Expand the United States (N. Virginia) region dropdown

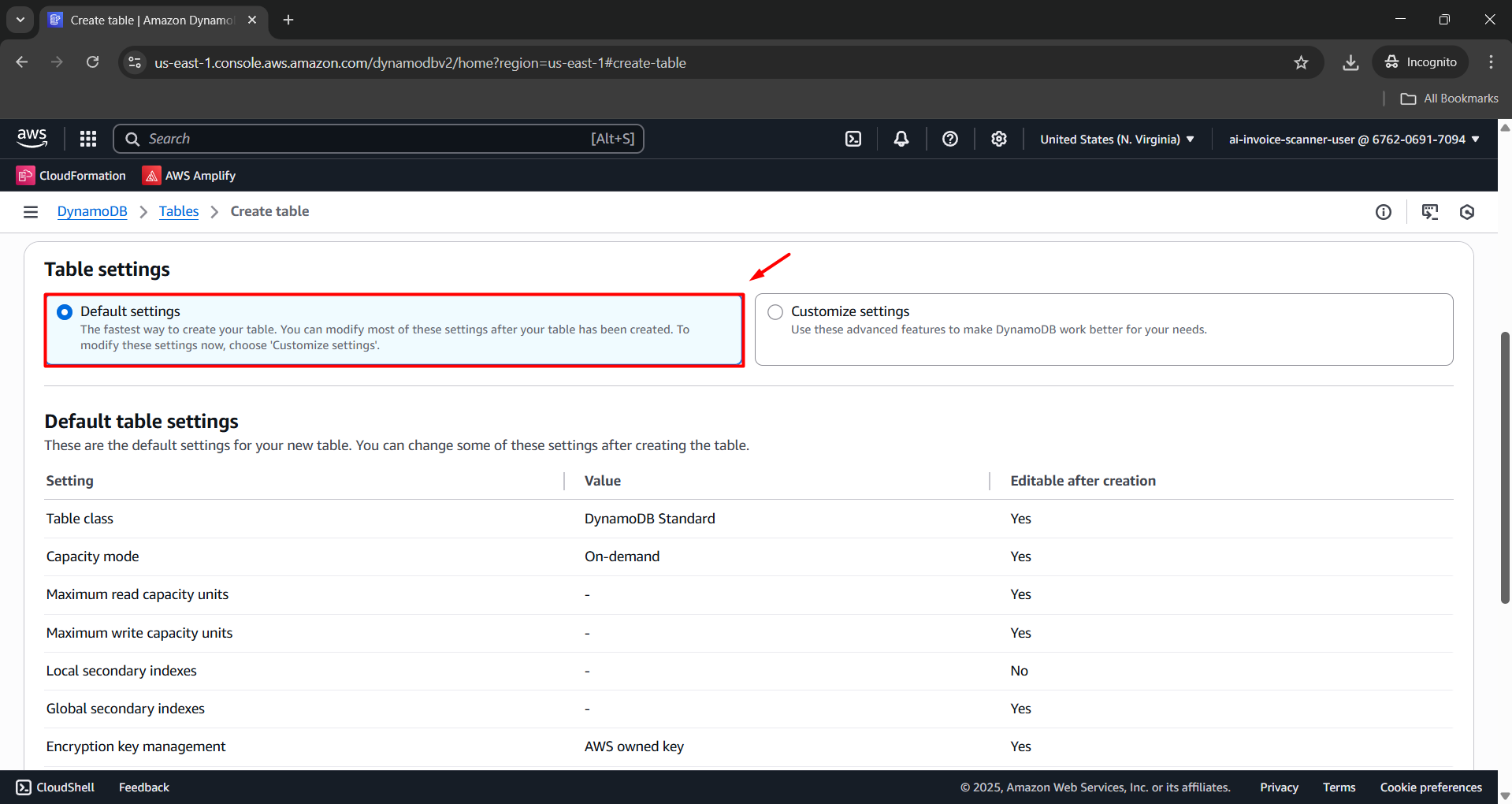(1116, 139)
